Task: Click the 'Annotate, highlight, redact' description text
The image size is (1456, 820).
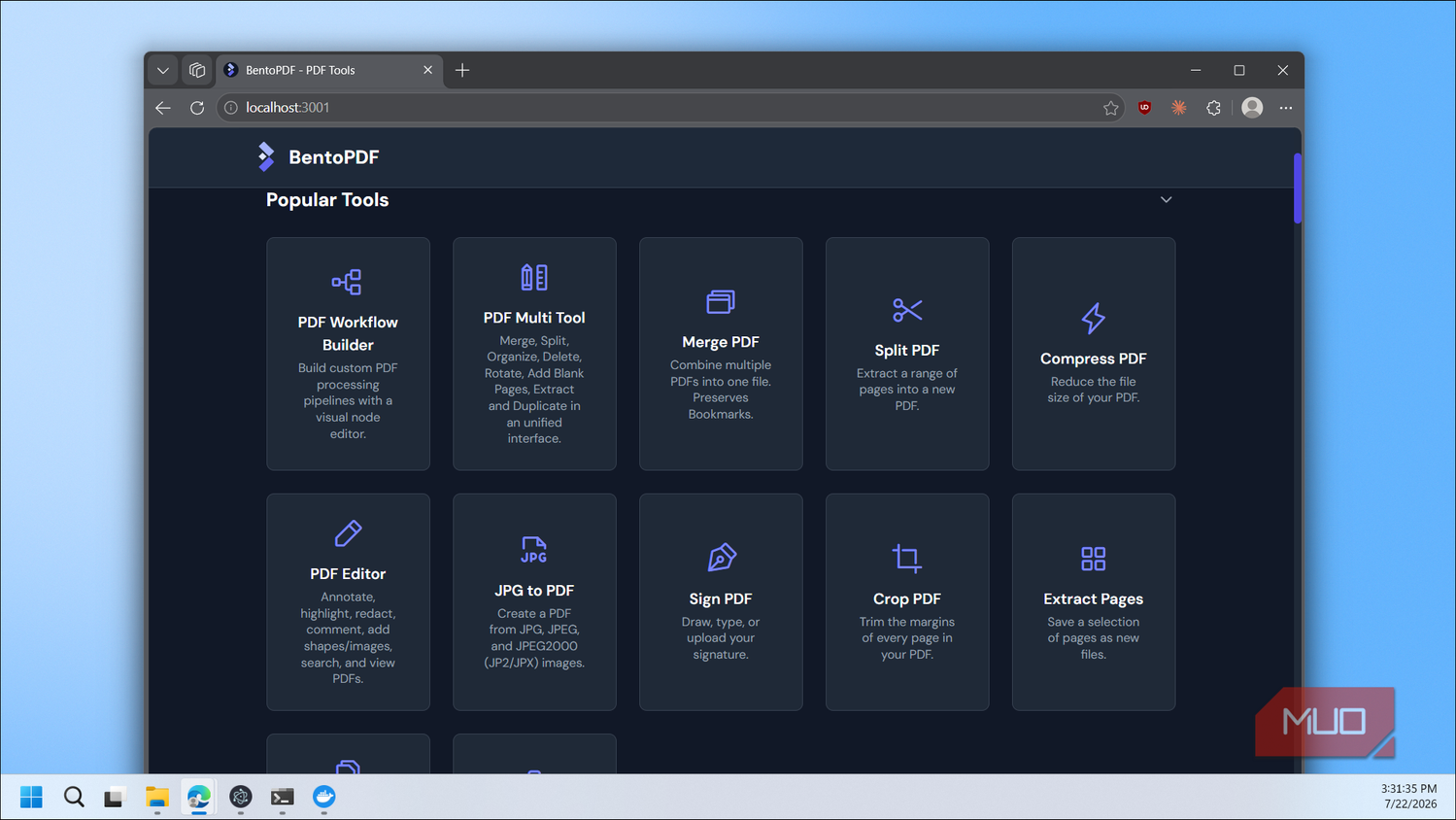Action: click(x=348, y=638)
